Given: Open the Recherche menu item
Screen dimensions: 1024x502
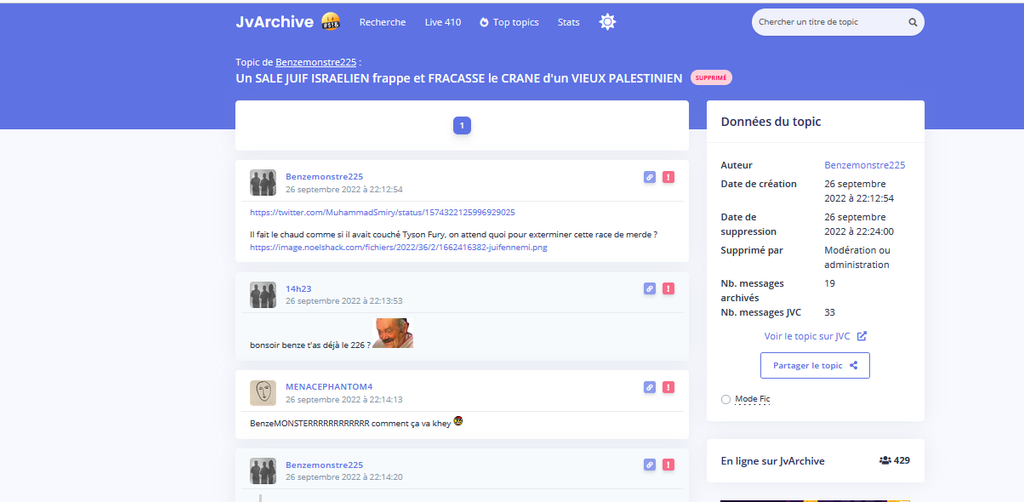Looking at the screenshot, I should pos(382,22).
